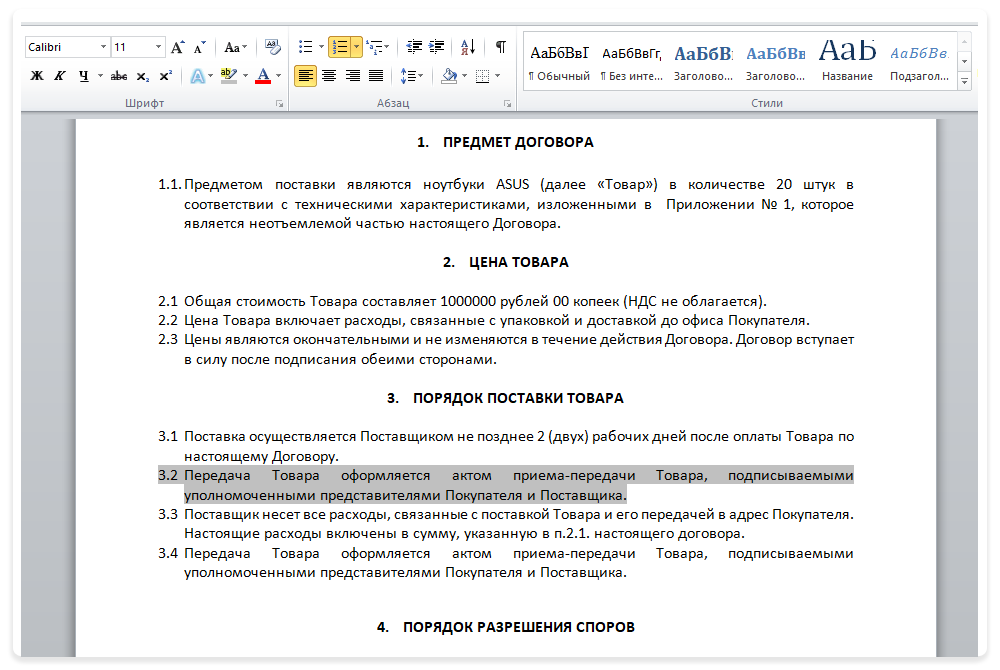
Task: Click the Grow Font icon
Action: 177,46
